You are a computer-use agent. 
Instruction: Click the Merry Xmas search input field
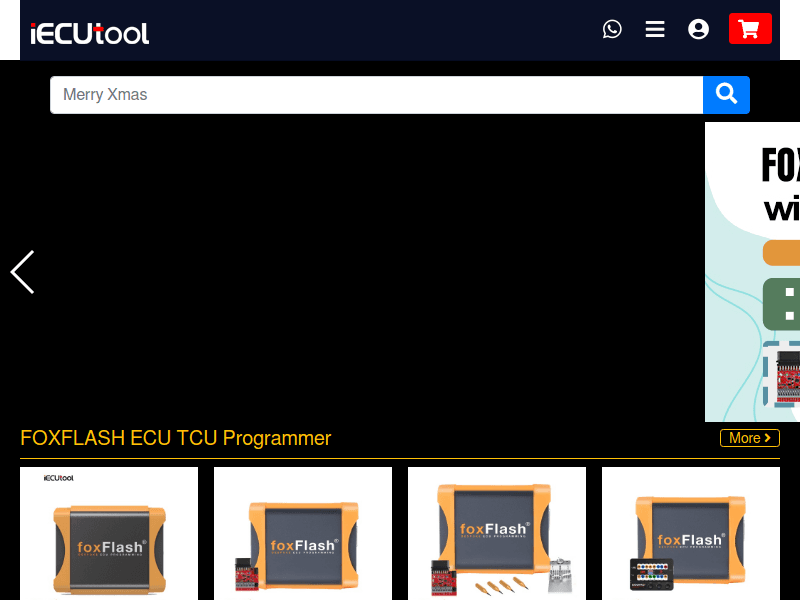[x=376, y=94]
